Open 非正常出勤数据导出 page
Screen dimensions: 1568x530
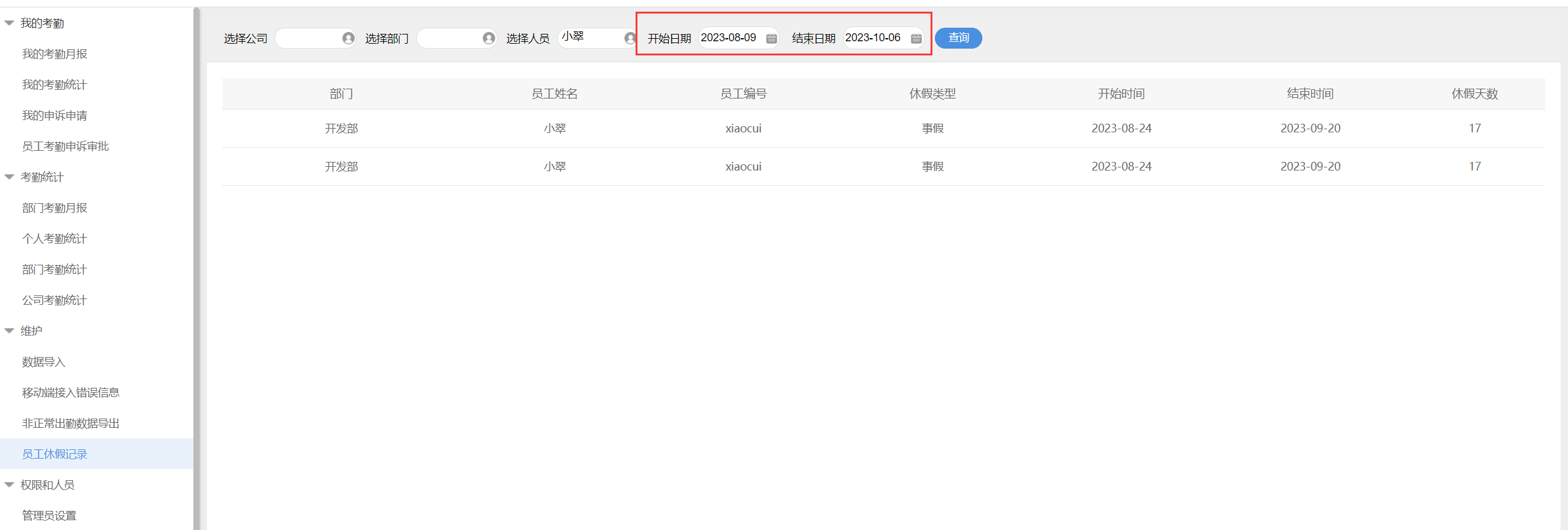71,424
